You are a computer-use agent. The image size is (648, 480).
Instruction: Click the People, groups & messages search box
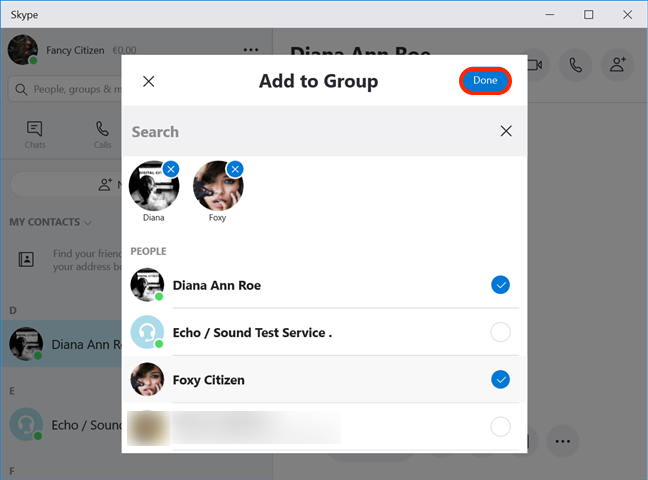pyautogui.click(x=65, y=89)
